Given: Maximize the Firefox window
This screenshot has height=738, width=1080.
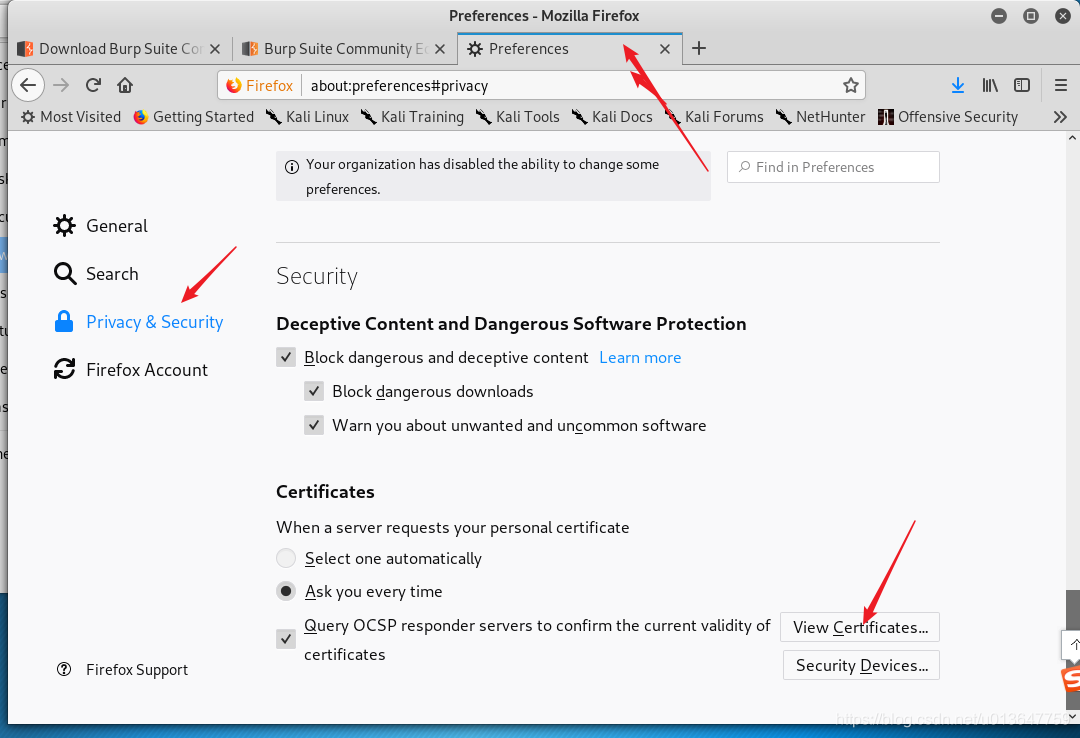Looking at the screenshot, I should coord(1031,16).
